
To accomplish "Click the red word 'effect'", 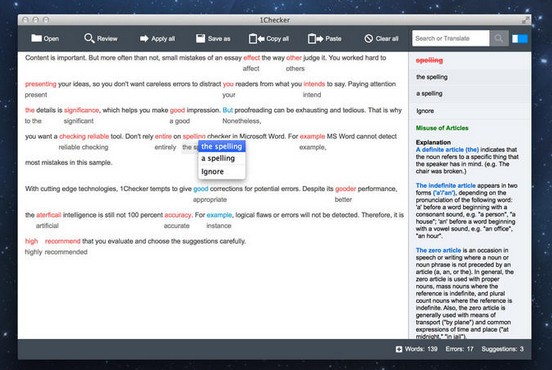I will coord(251,58).
